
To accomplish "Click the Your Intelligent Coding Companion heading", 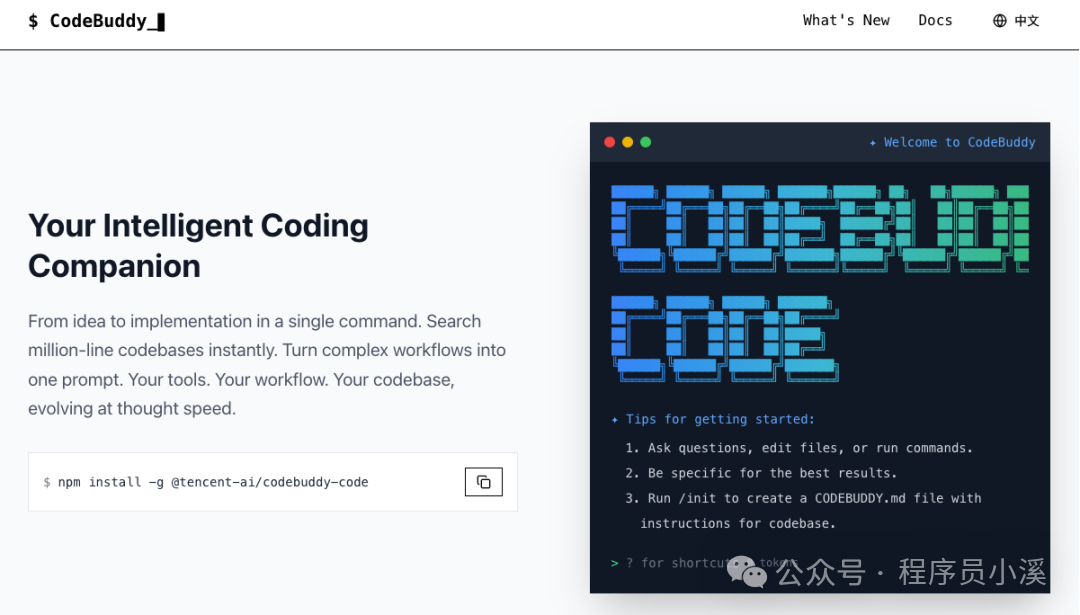I will tap(198, 245).
